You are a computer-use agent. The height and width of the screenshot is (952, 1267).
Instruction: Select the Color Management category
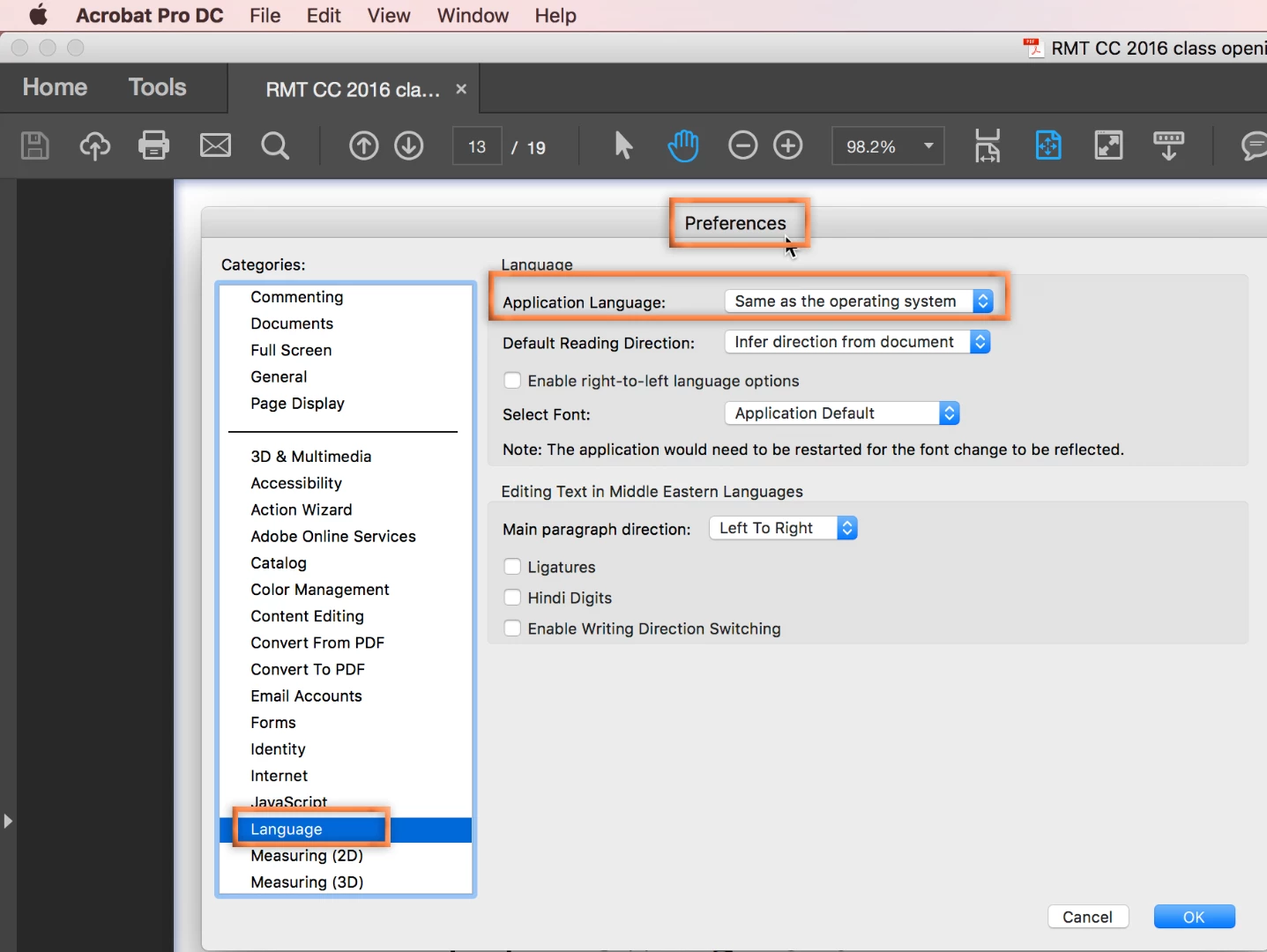click(320, 589)
